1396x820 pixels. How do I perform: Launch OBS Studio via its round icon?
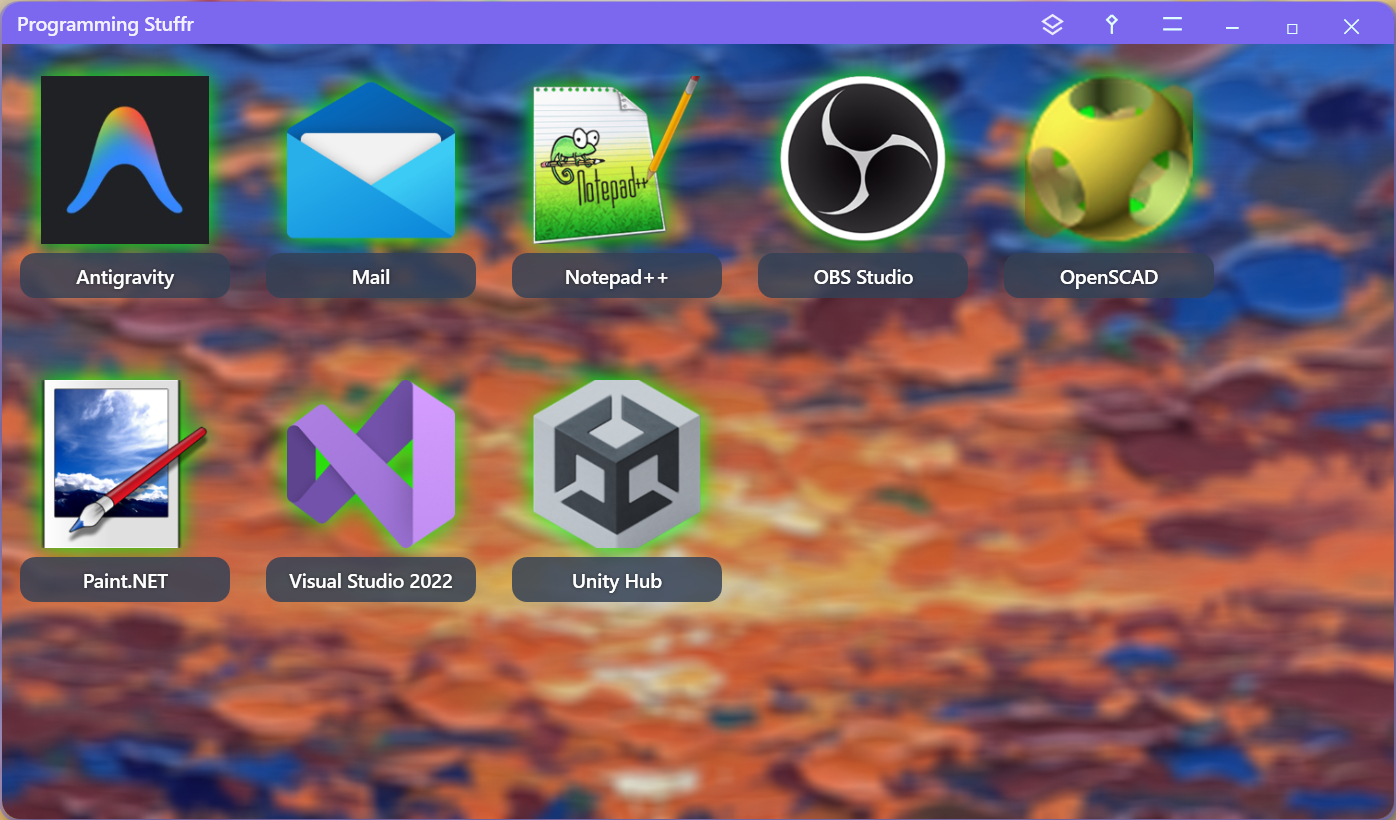coord(862,160)
